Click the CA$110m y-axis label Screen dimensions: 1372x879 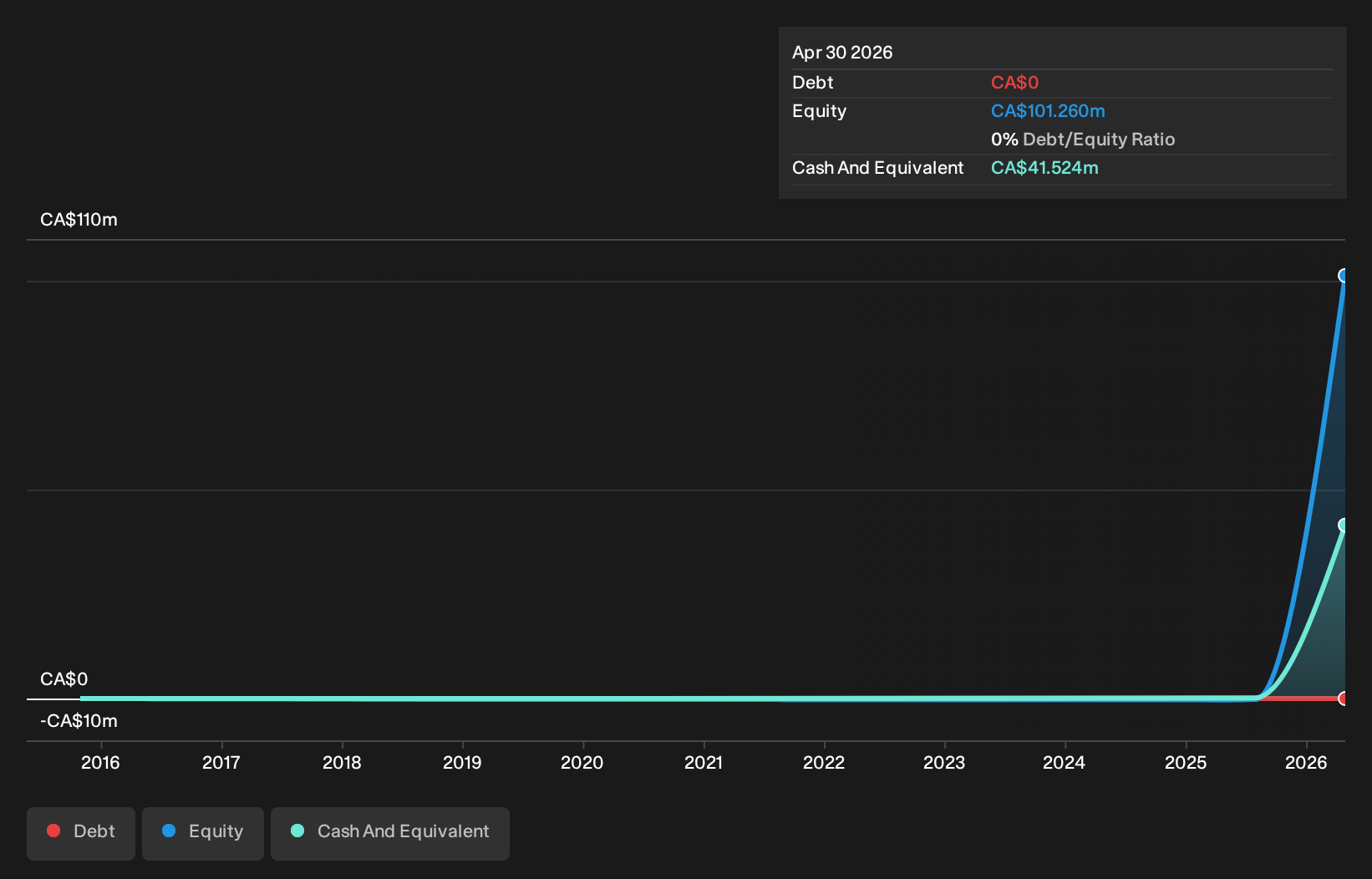(79, 220)
